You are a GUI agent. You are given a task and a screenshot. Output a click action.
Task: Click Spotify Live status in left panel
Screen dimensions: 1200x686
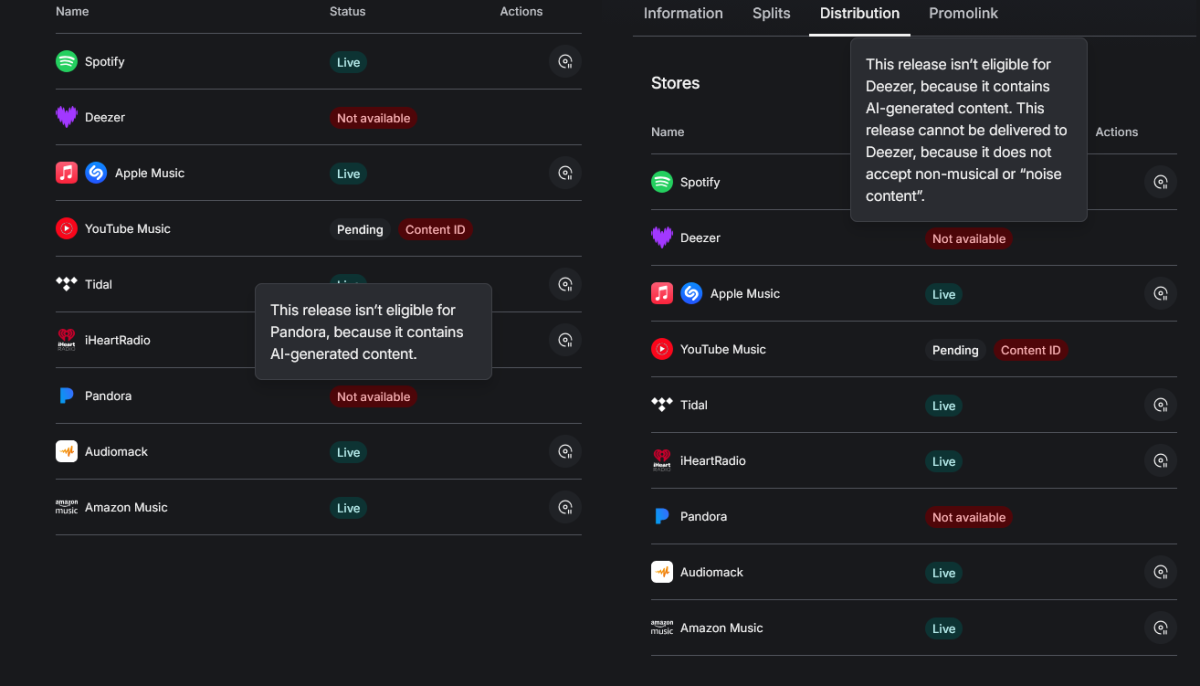click(x=348, y=63)
